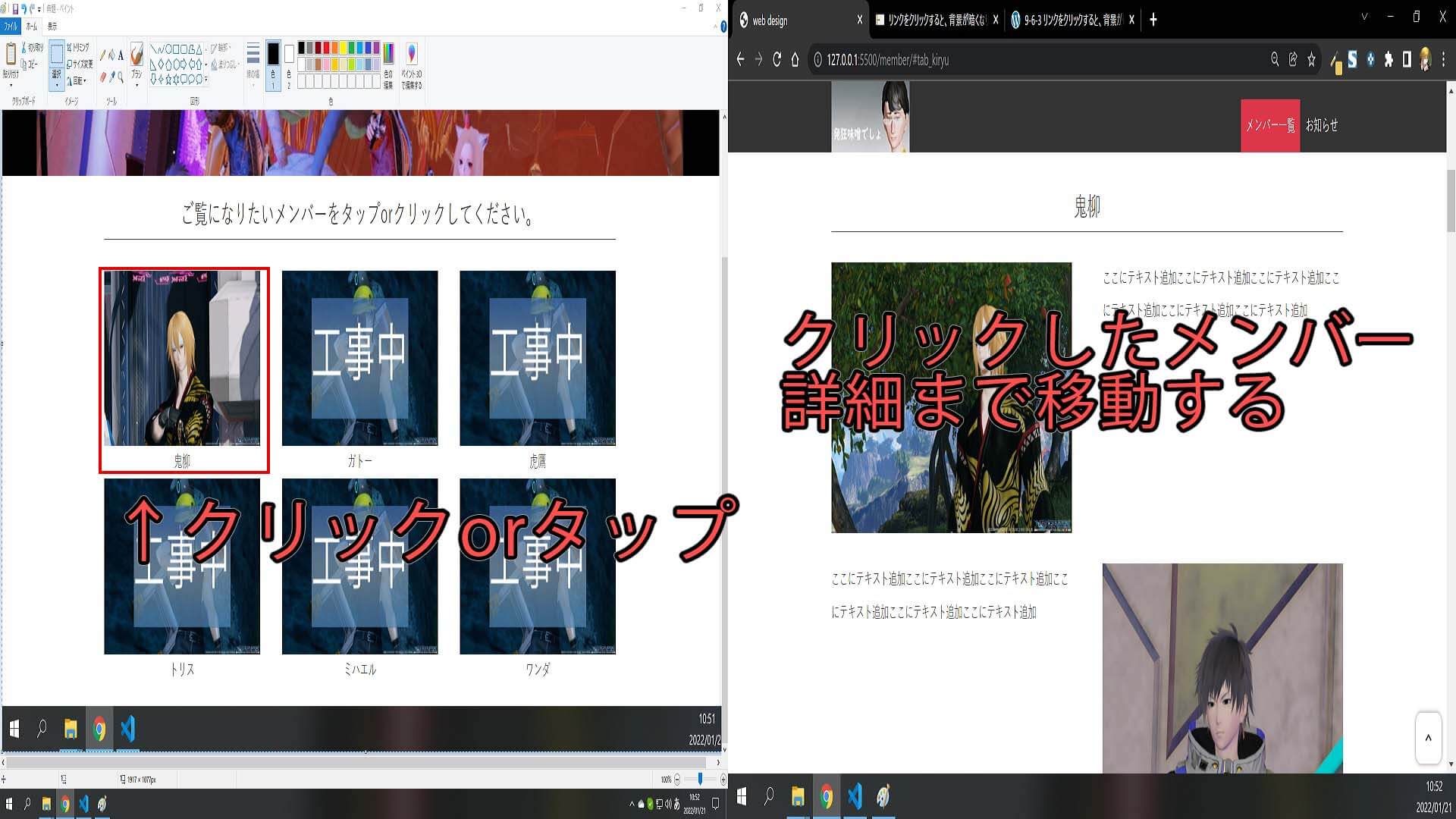Open the quick access toolbar customize arrow in Paint

39,10
